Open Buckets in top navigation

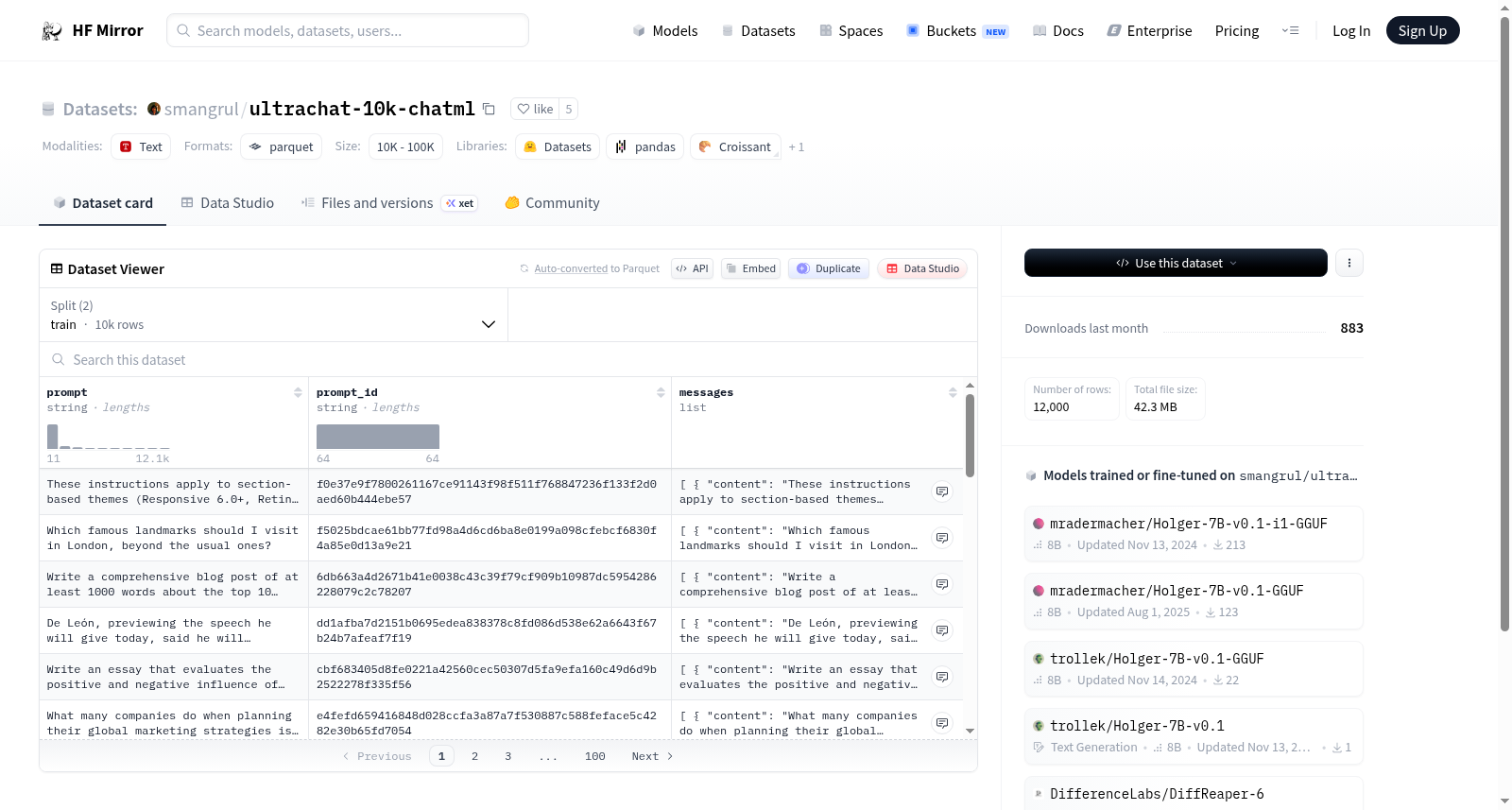957,30
